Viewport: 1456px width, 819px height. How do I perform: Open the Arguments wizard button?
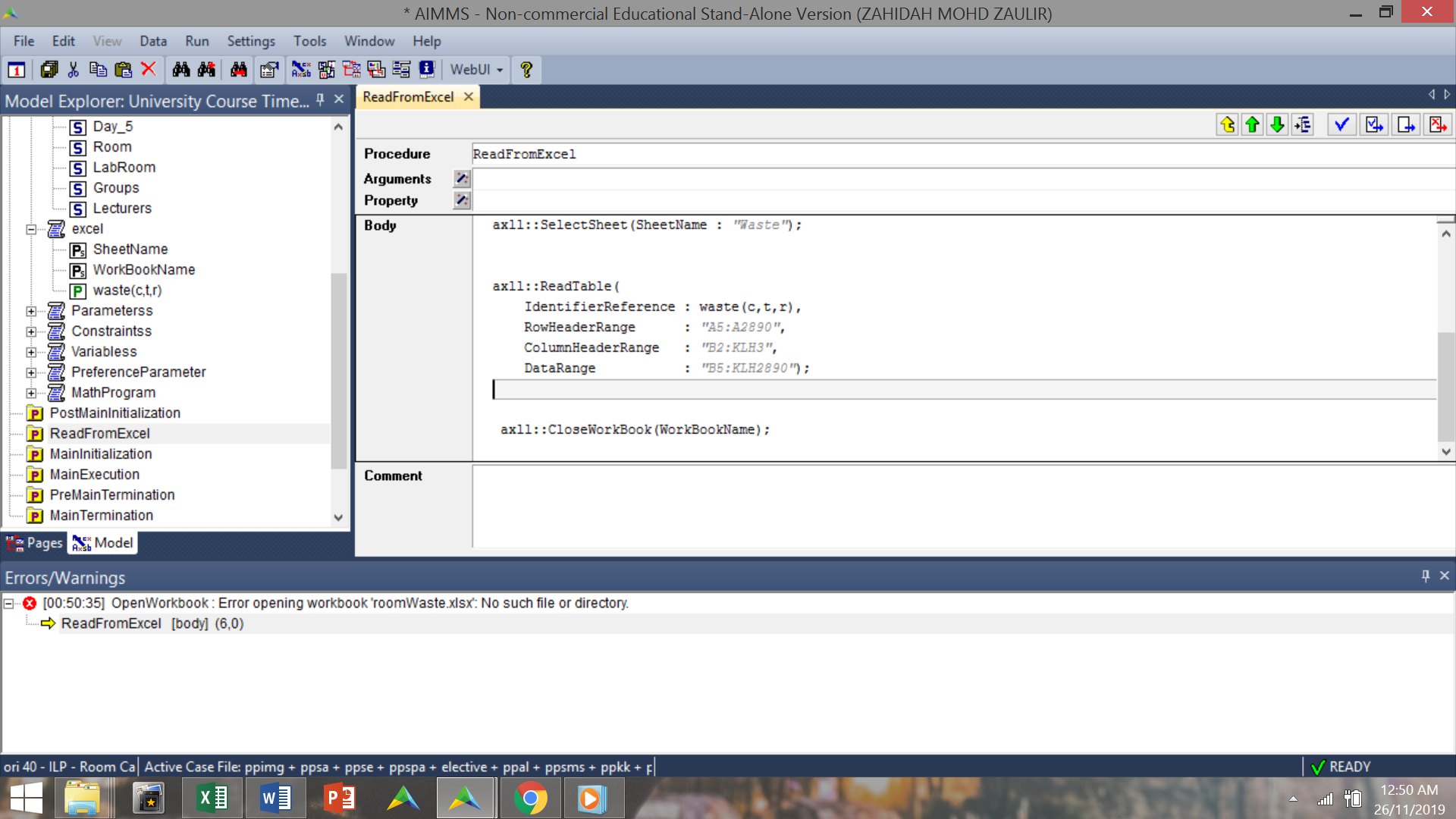[x=462, y=179]
